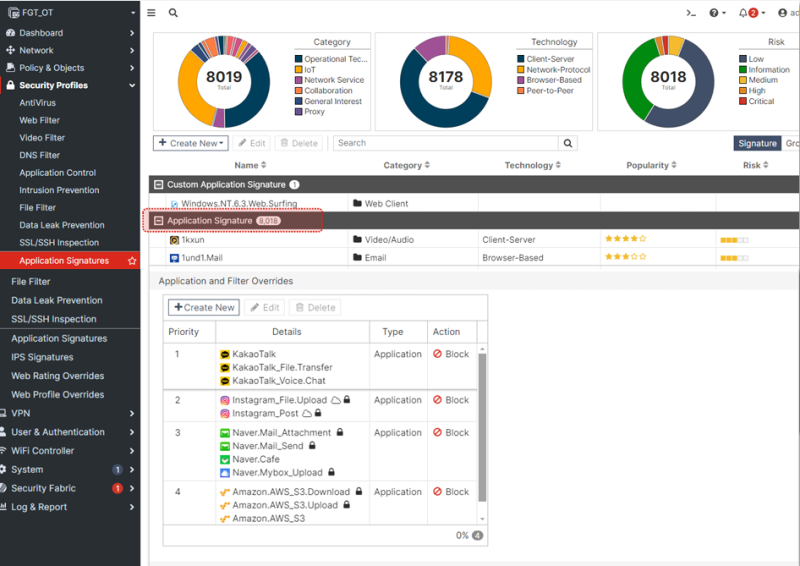Click the Windows.NT.6.3.Web.Surfing signature icon
Image resolution: width=800 pixels, height=566 pixels.
174,204
